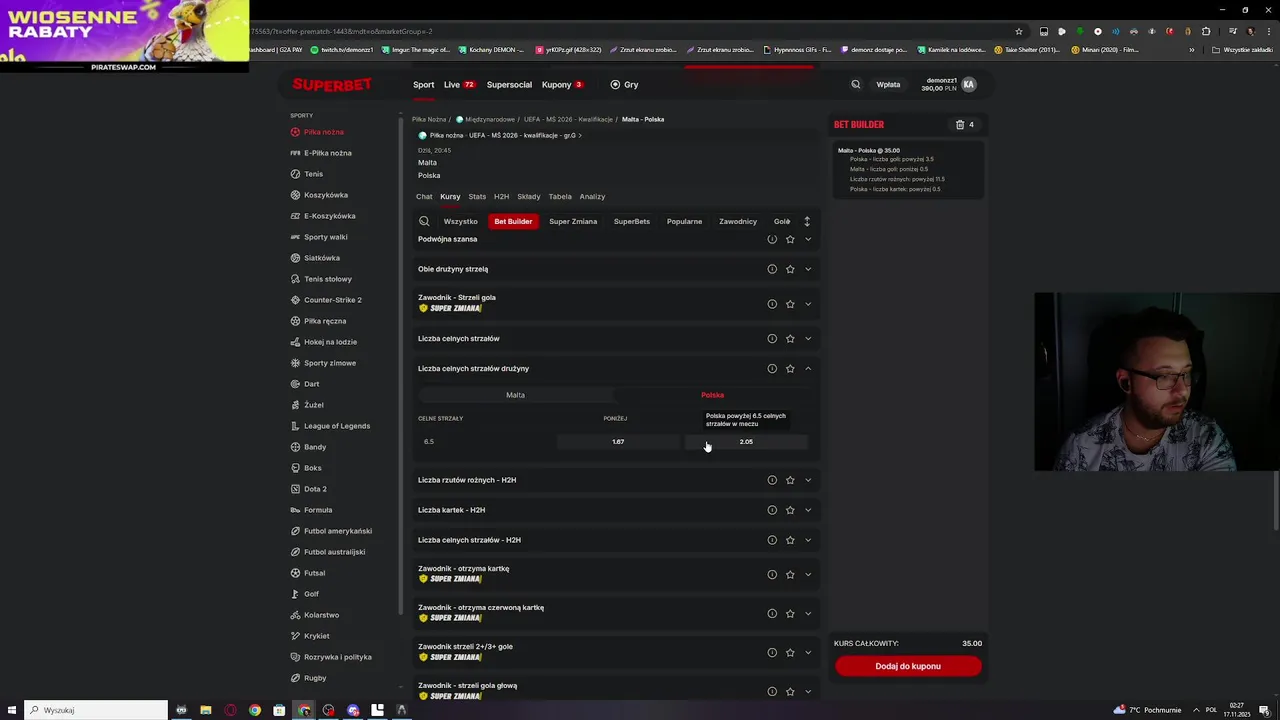Open the Kupony menu
Screen dimensions: 1280x720
[562, 85]
